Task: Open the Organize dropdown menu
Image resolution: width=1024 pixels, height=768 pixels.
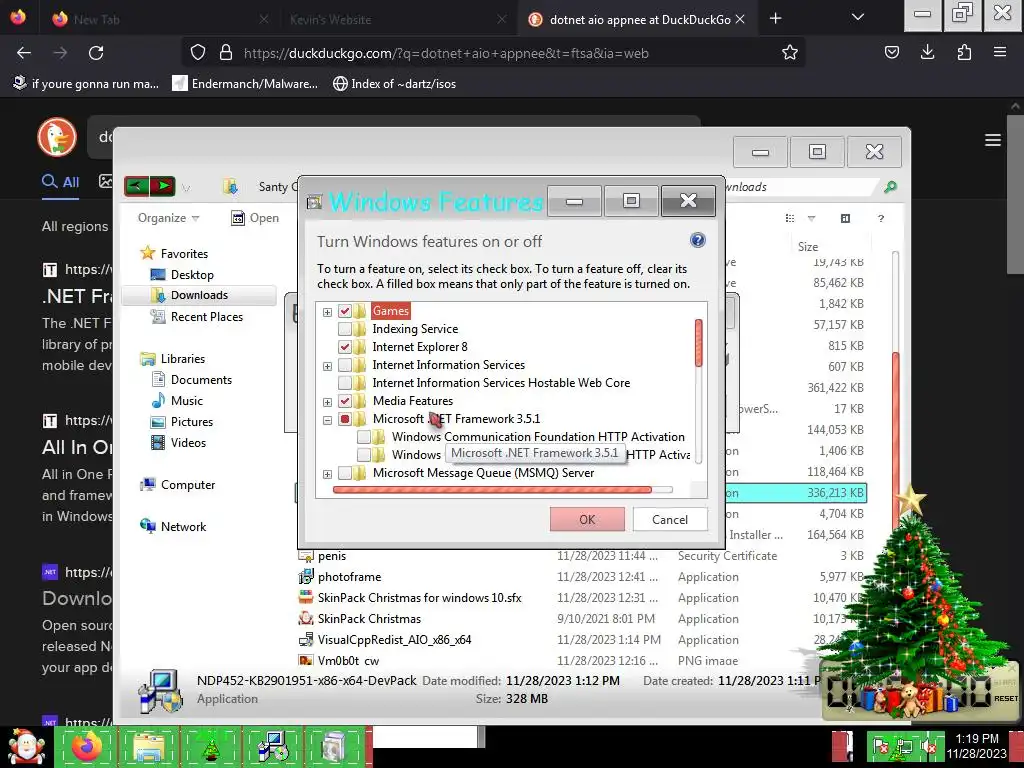Action: coord(168,218)
